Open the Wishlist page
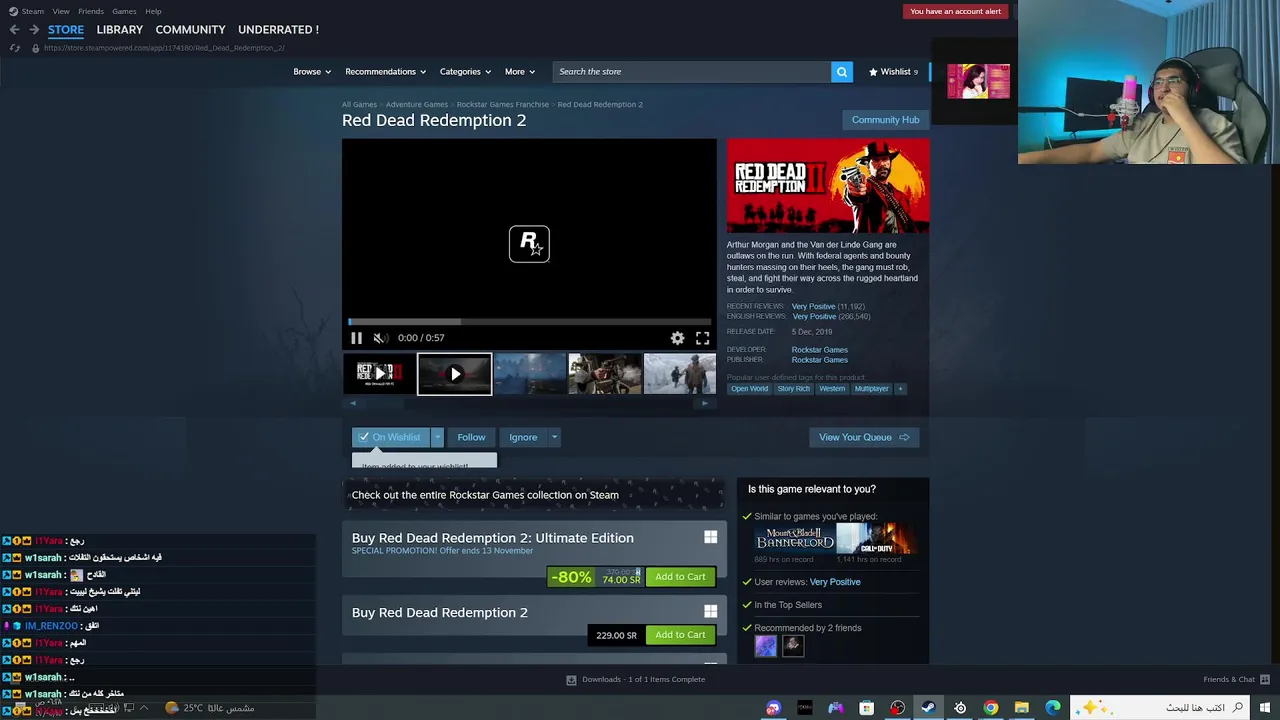The image size is (1280, 720). coord(893,72)
